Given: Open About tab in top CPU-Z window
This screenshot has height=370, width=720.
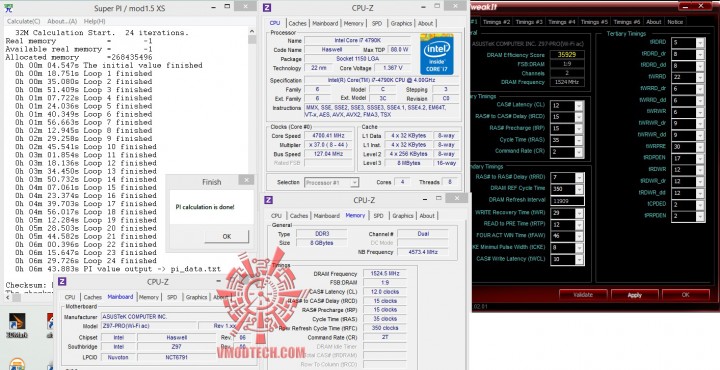Looking at the screenshot, I should point(426,23).
